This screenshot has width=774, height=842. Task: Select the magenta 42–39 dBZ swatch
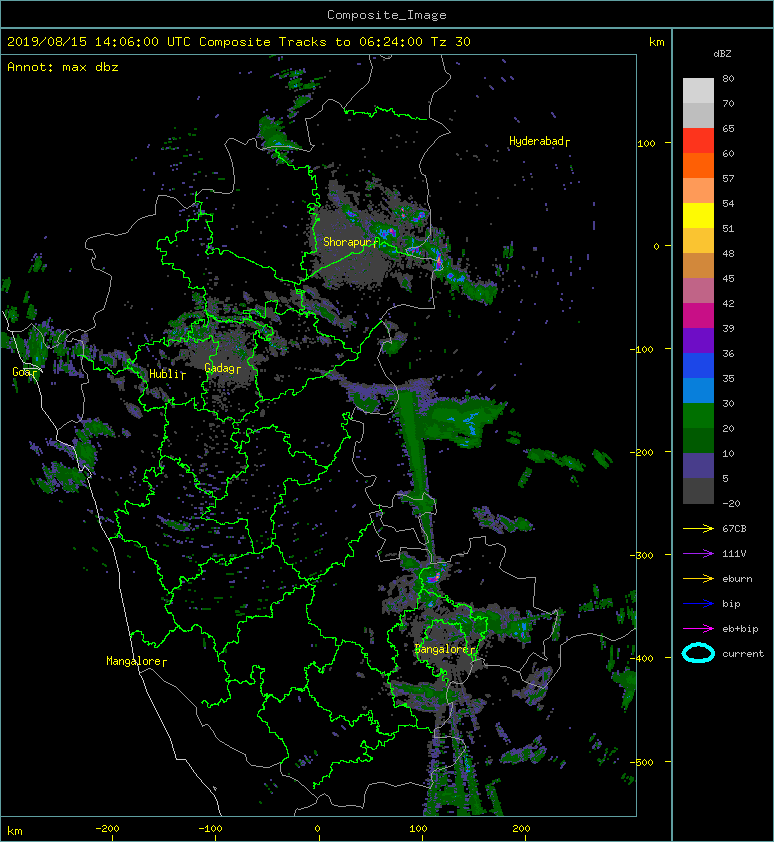(698, 316)
